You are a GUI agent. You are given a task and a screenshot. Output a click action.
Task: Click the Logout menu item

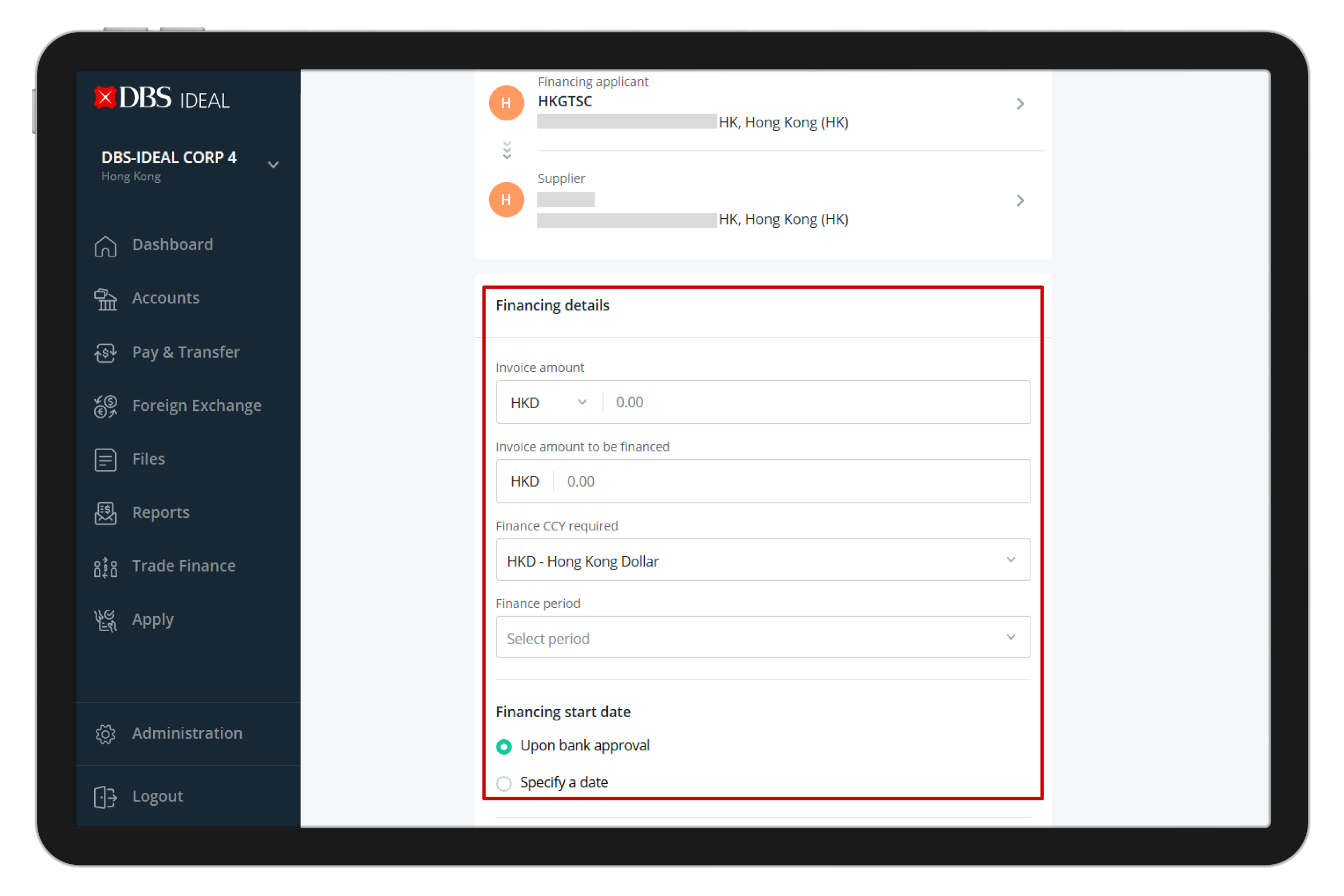[x=157, y=797]
